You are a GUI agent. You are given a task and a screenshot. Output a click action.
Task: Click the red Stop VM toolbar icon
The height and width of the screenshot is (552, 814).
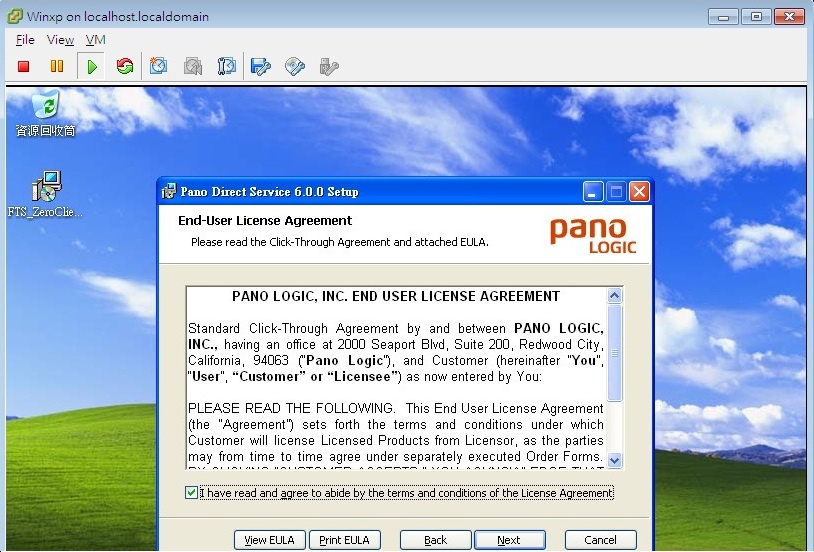coord(23,66)
